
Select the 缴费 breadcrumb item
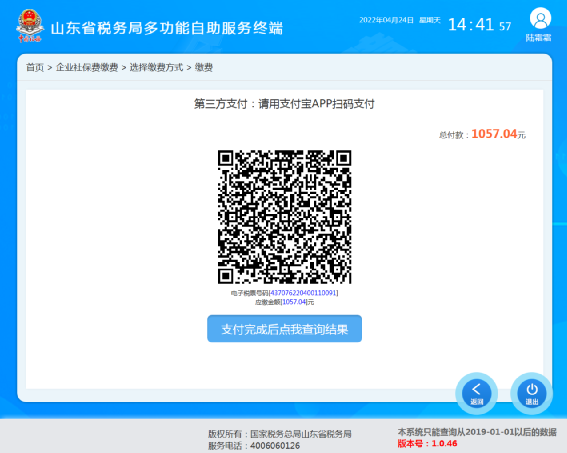click(x=204, y=67)
